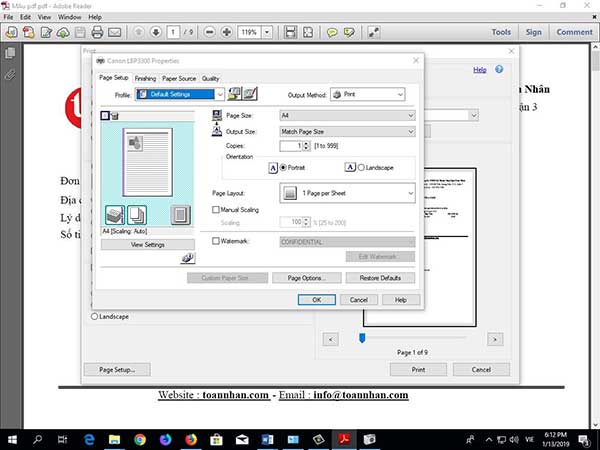Open Chrome from the taskbar

pyautogui.click(x=140, y=439)
